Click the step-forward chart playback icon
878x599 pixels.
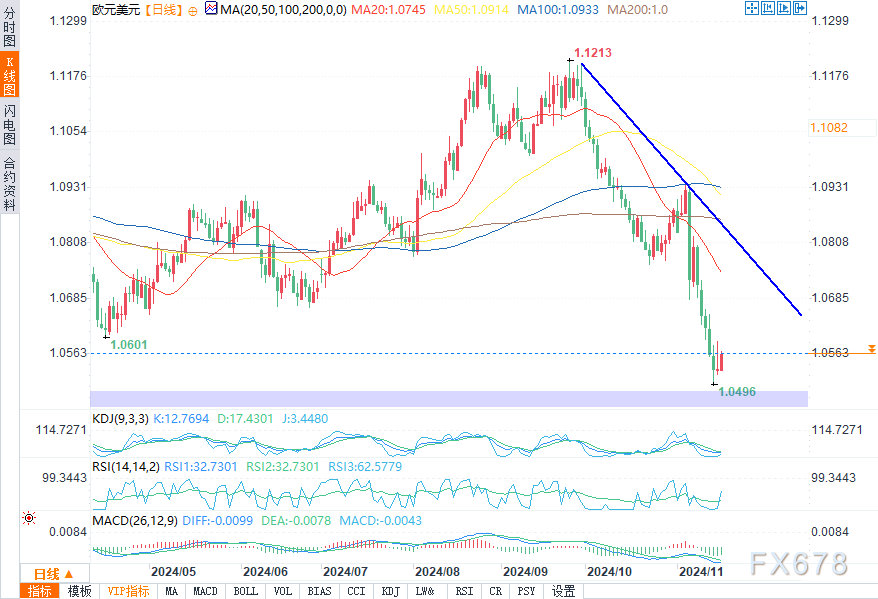(x=784, y=8)
